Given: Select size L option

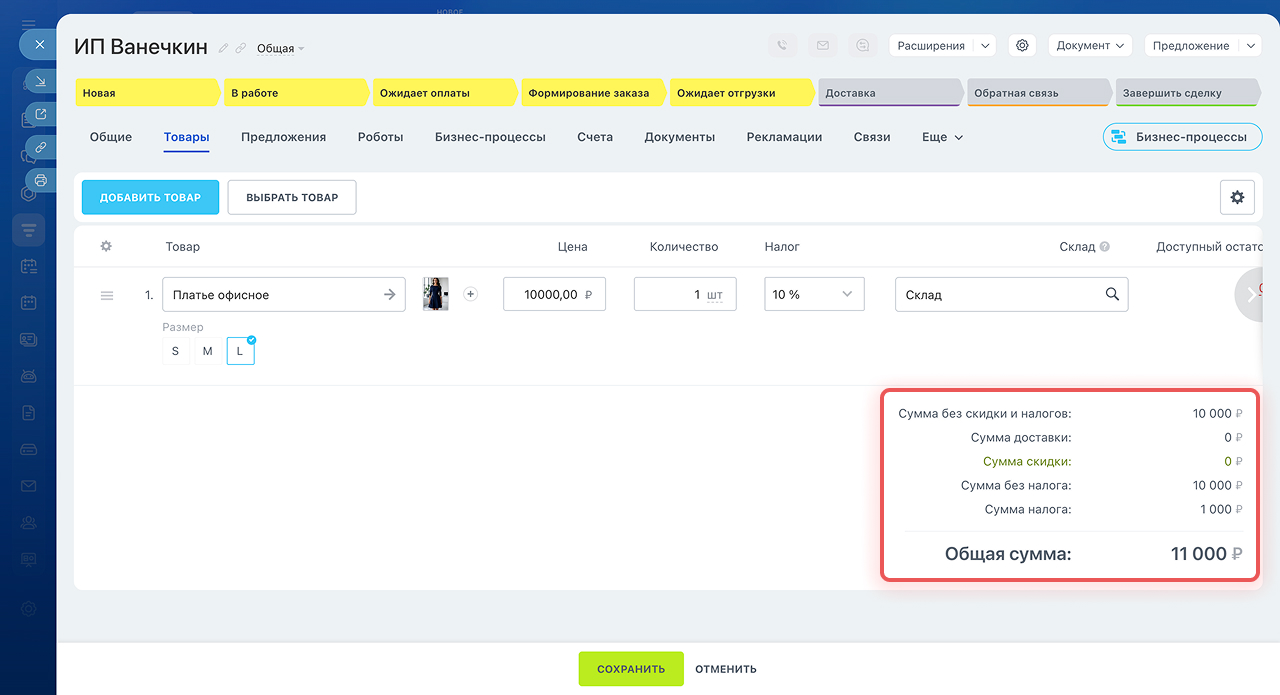Looking at the screenshot, I should click(240, 351).
